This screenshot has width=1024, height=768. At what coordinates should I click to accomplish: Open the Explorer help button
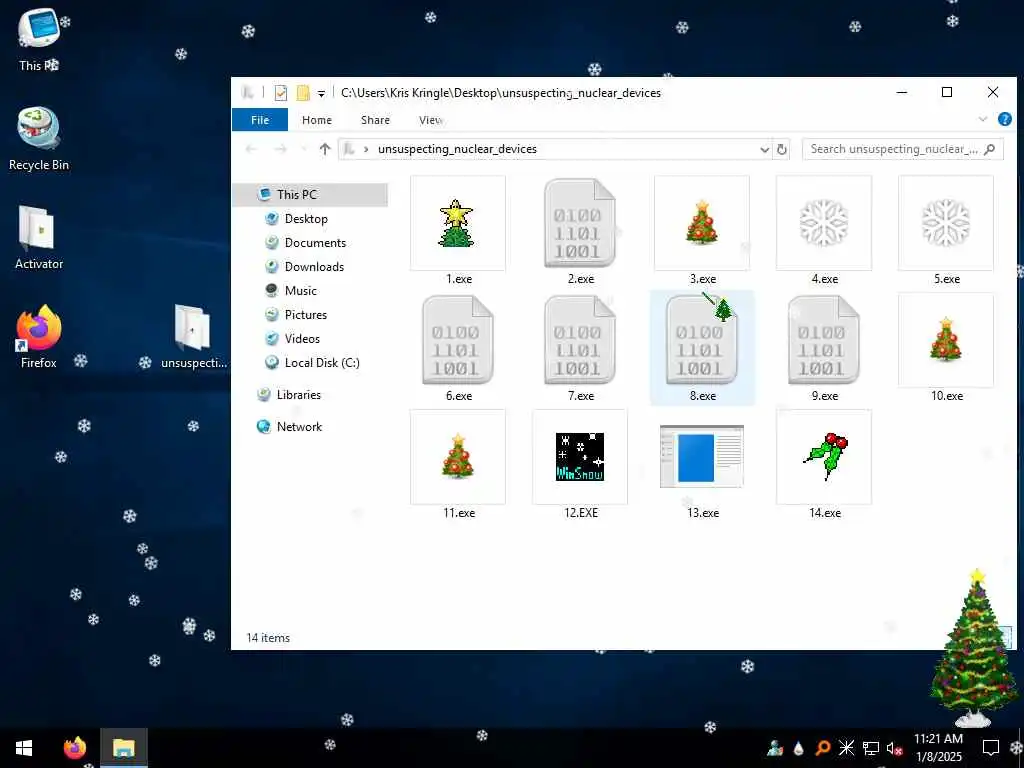coord(1004,120)
